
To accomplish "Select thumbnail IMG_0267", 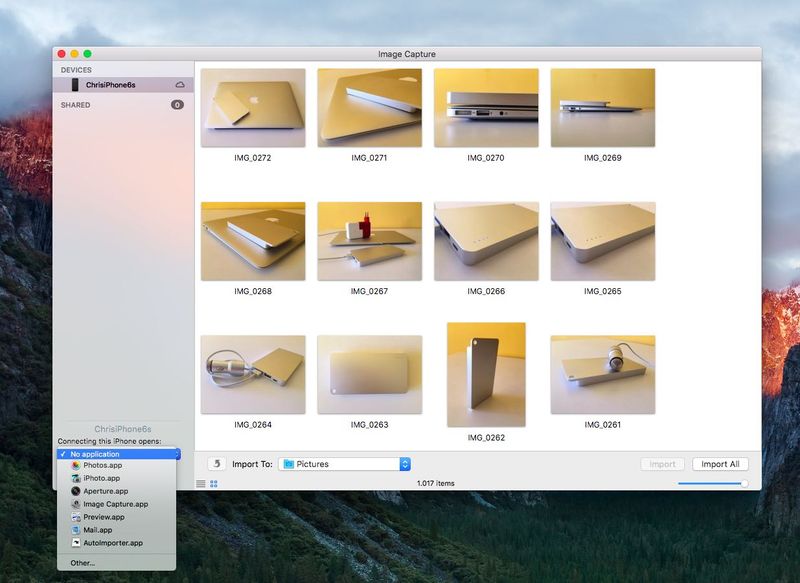I will [369, 241].
